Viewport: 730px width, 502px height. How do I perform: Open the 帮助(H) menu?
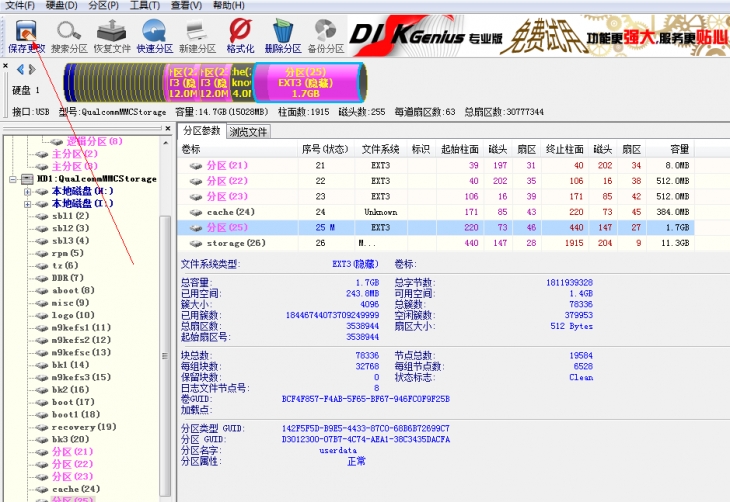point(228,6)
